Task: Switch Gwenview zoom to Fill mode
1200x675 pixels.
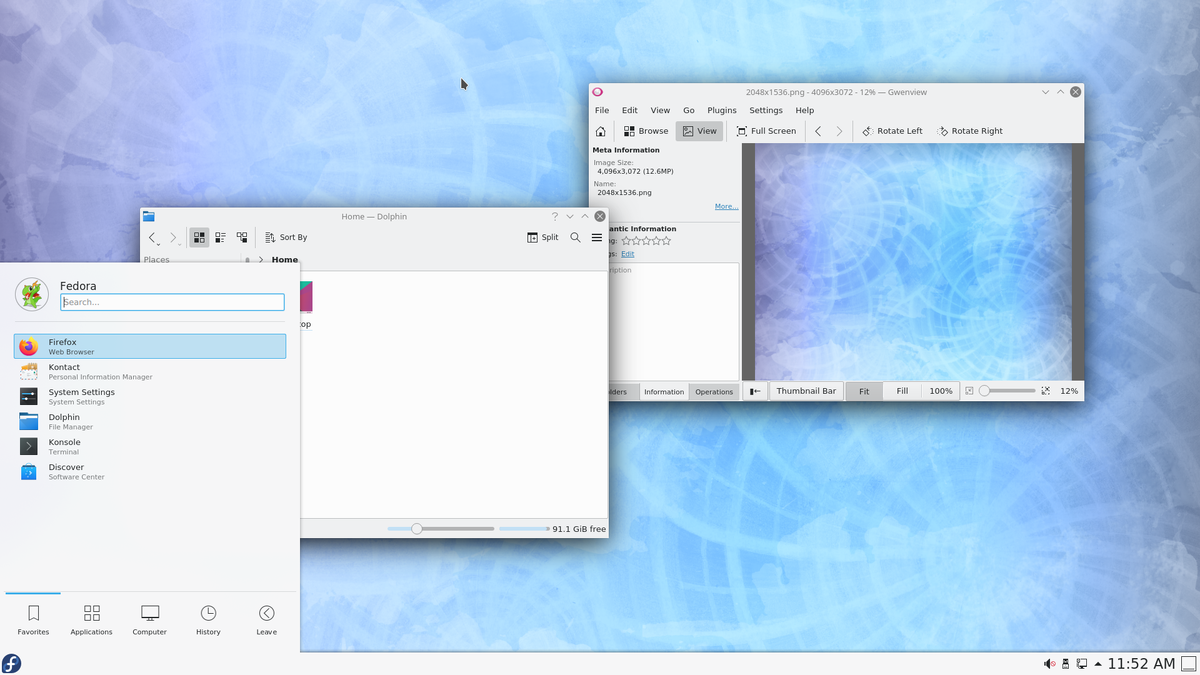Action: tap(901, 391)
